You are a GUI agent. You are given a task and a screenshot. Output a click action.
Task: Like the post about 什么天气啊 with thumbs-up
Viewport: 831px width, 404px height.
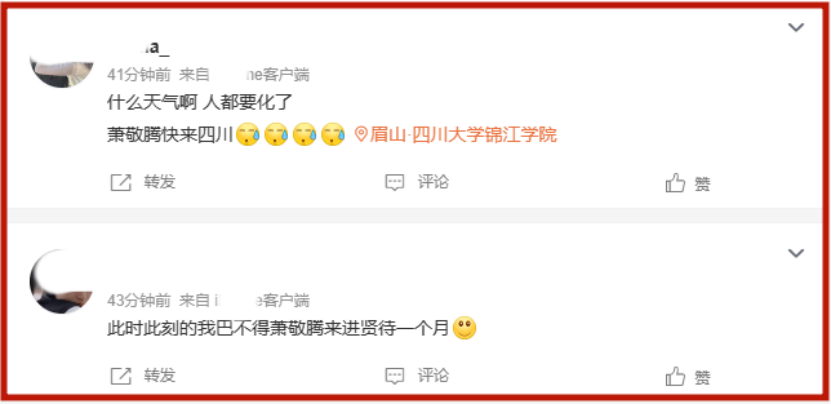point(675,183)
